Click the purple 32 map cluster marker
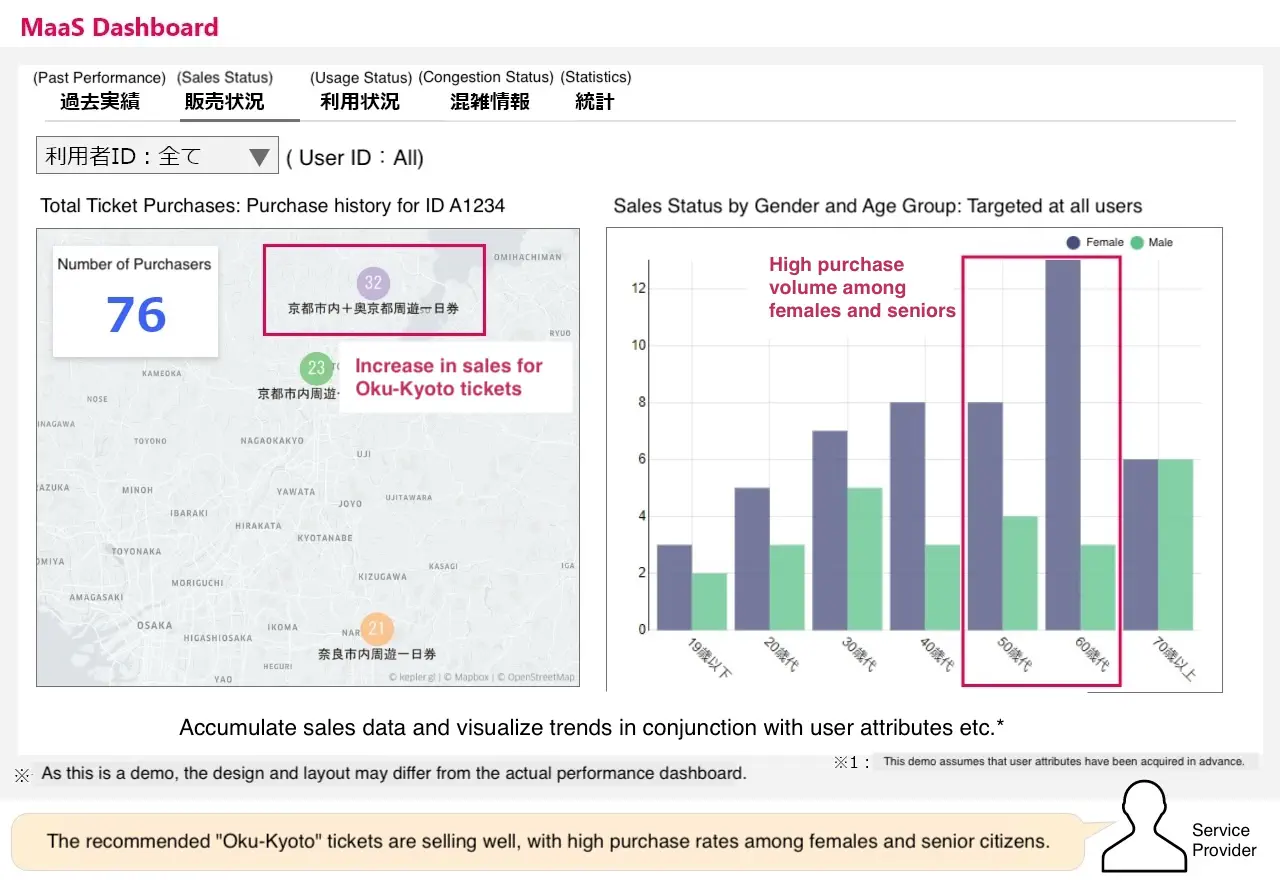Screen dimensions: 1280x880 click(x=373, y=283)
